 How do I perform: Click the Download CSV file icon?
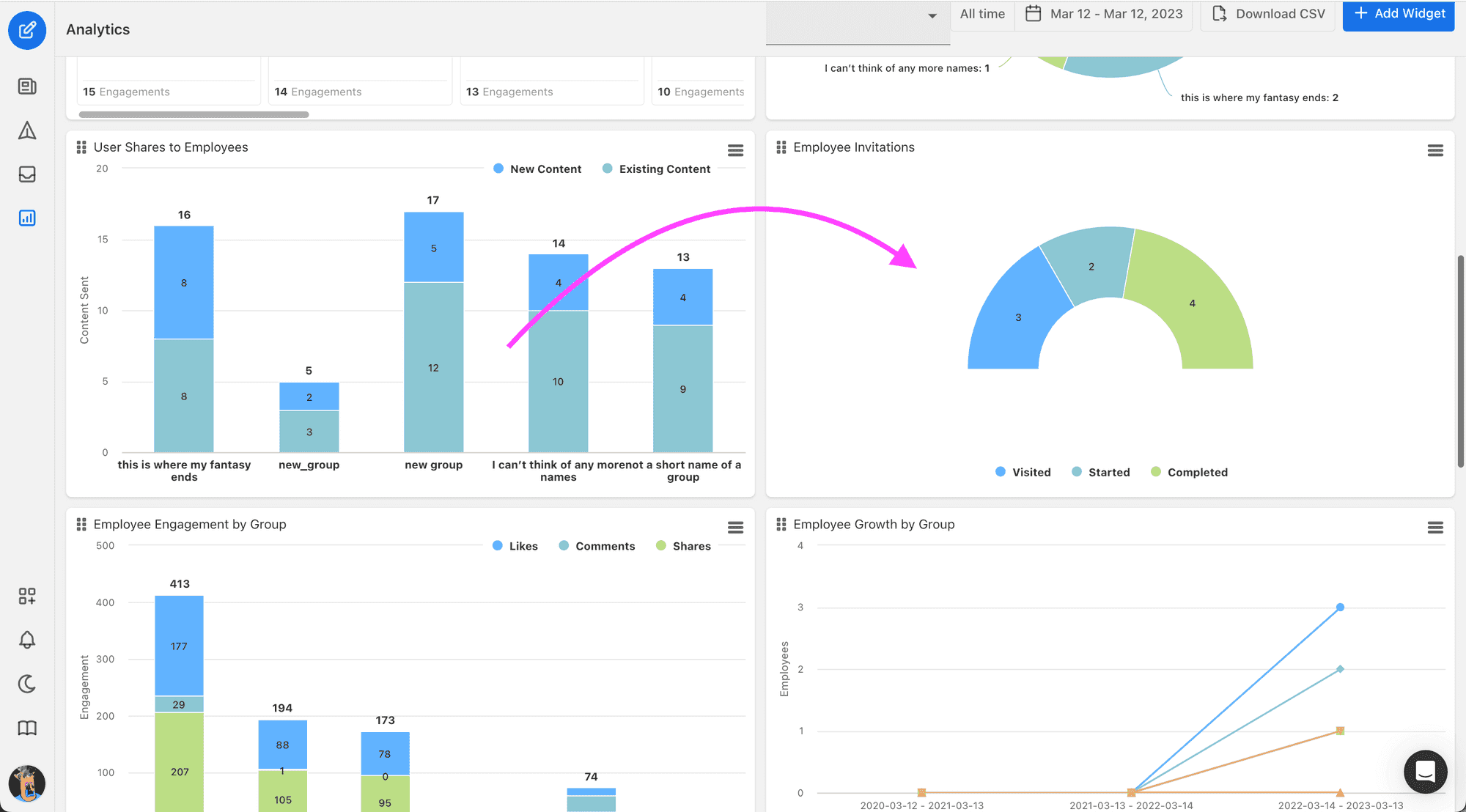coord(1219,13)
